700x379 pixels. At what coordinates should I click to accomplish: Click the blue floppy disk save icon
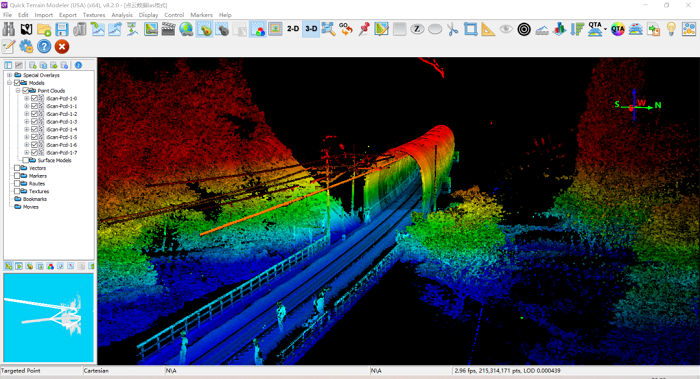click(x=62, y=29)
